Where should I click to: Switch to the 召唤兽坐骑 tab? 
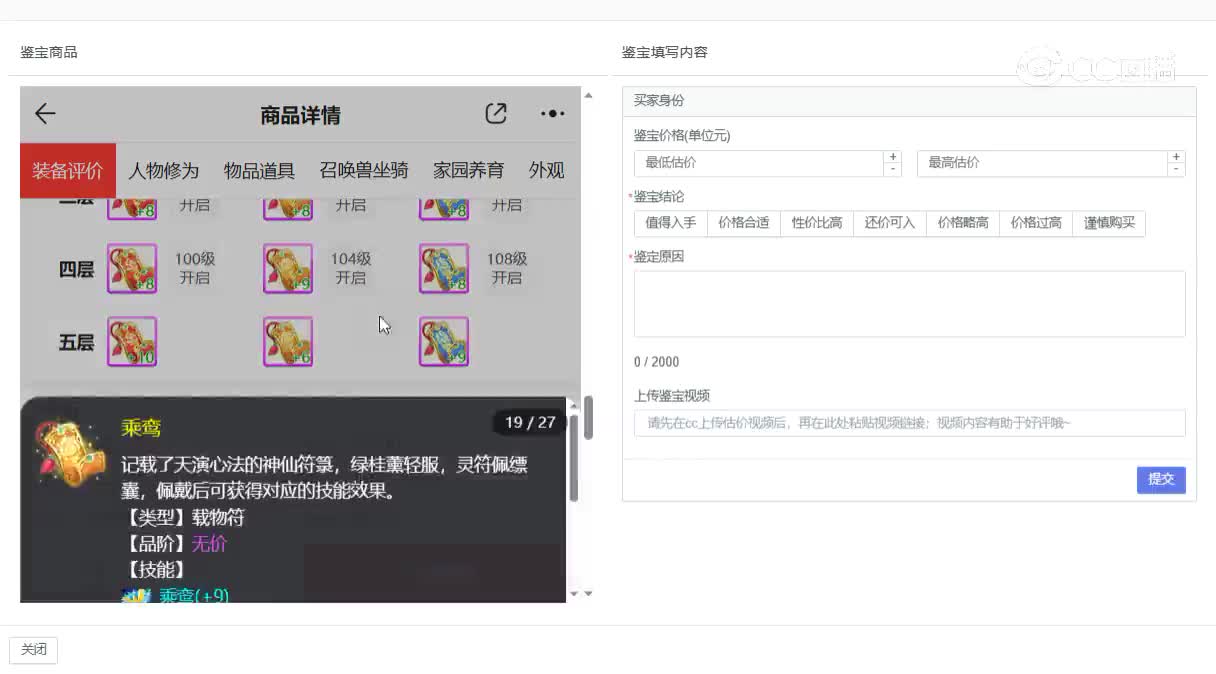[364, 171]
